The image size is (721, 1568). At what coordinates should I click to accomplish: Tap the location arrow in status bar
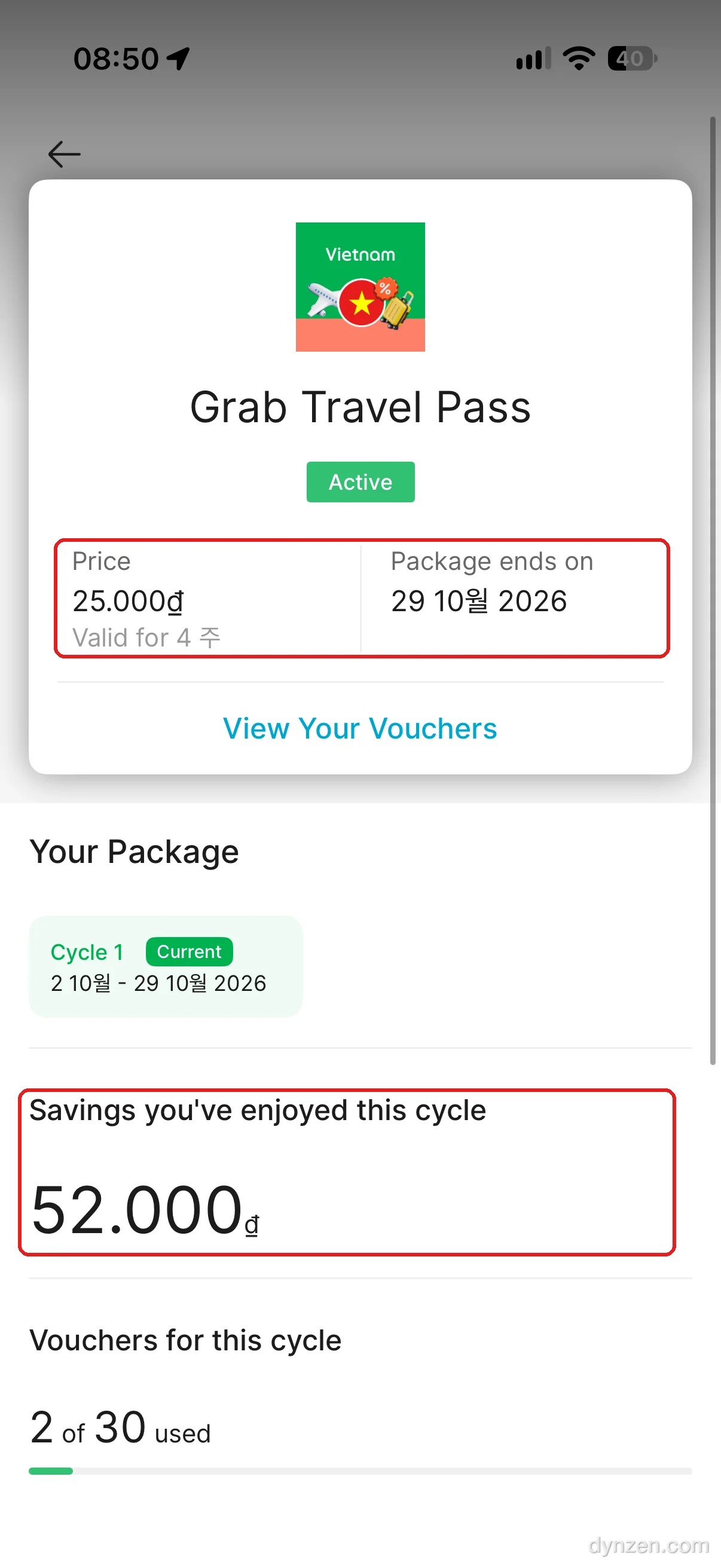(x=178, y=59)
